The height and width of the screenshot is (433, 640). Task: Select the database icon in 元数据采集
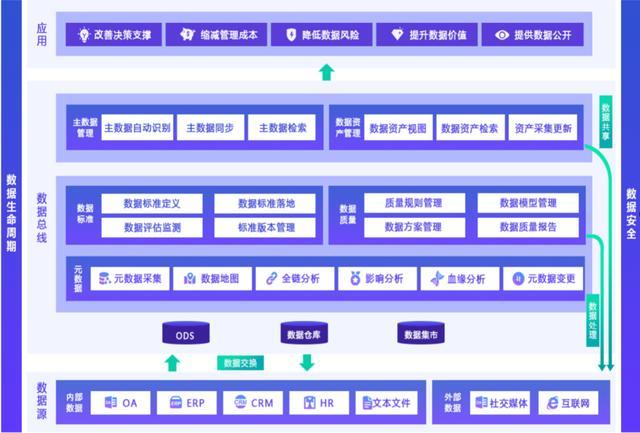104,279
